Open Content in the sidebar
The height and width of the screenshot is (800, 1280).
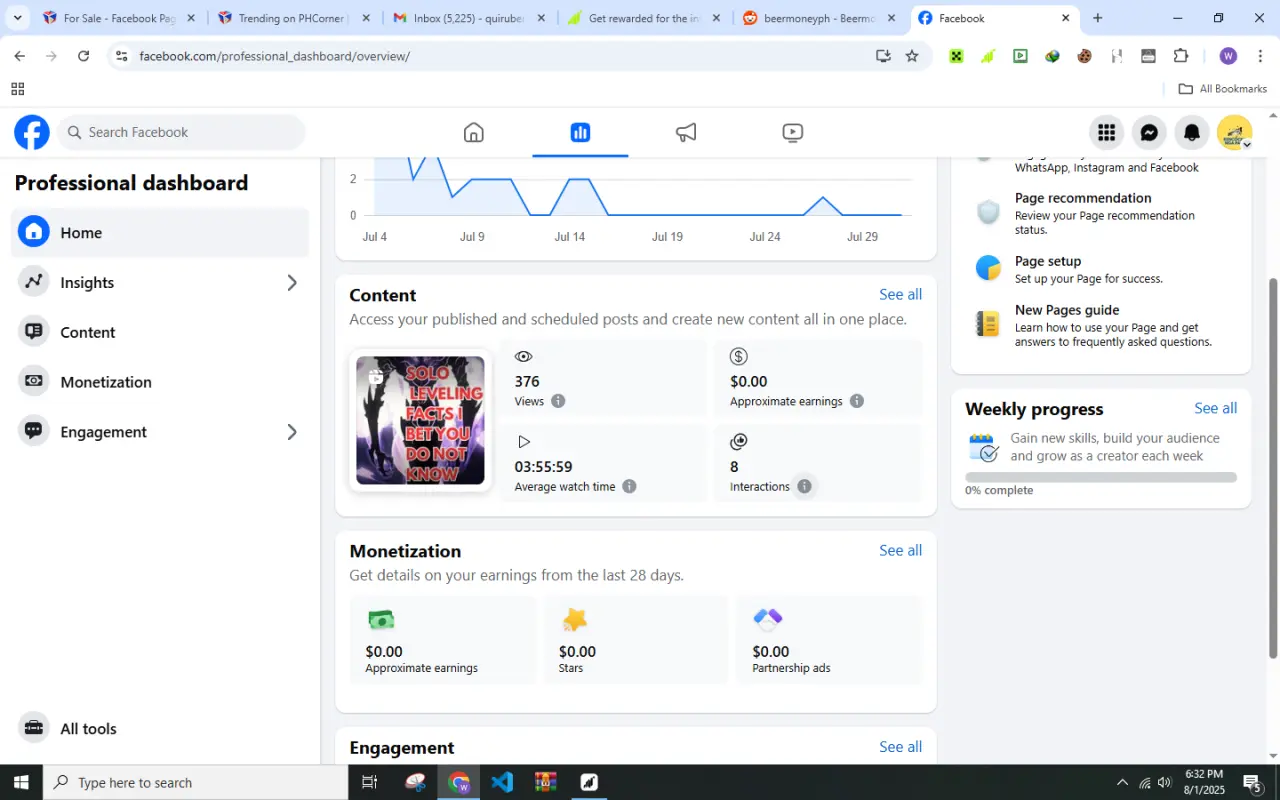click(161, 332)
